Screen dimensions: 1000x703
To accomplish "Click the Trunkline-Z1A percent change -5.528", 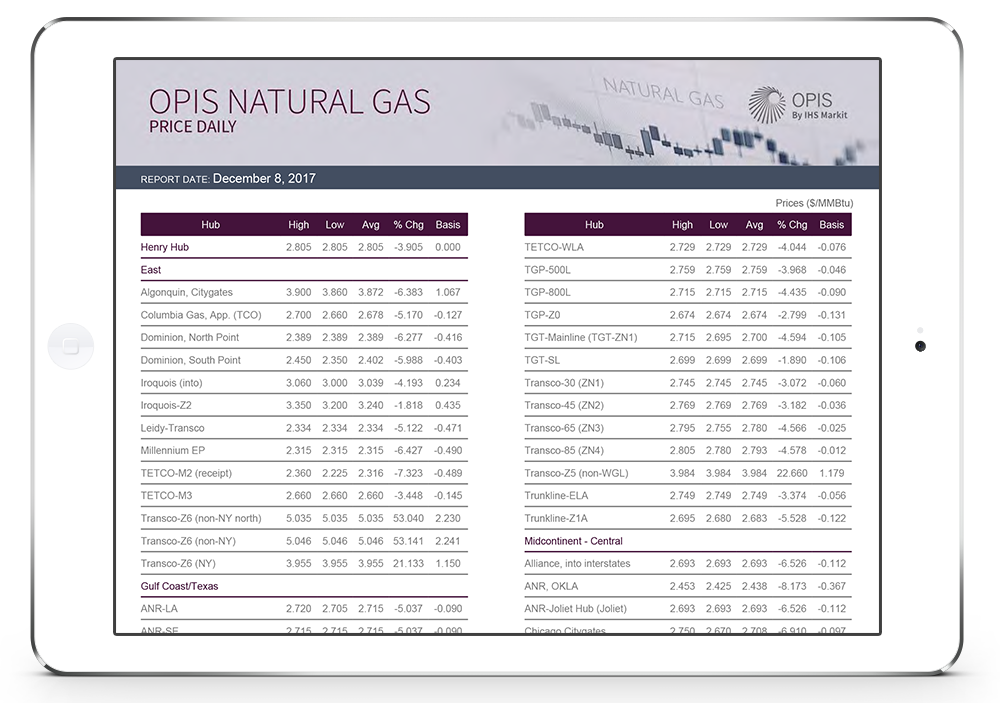I will [x=792, y=519].
